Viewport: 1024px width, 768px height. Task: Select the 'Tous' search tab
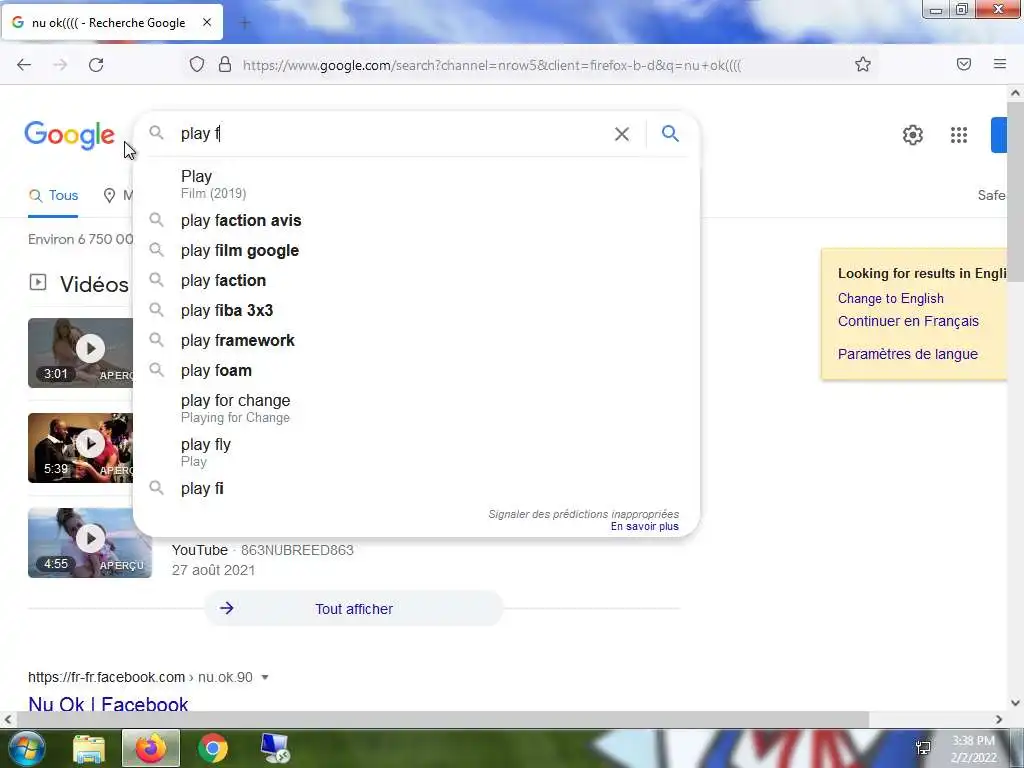point(54,195)
